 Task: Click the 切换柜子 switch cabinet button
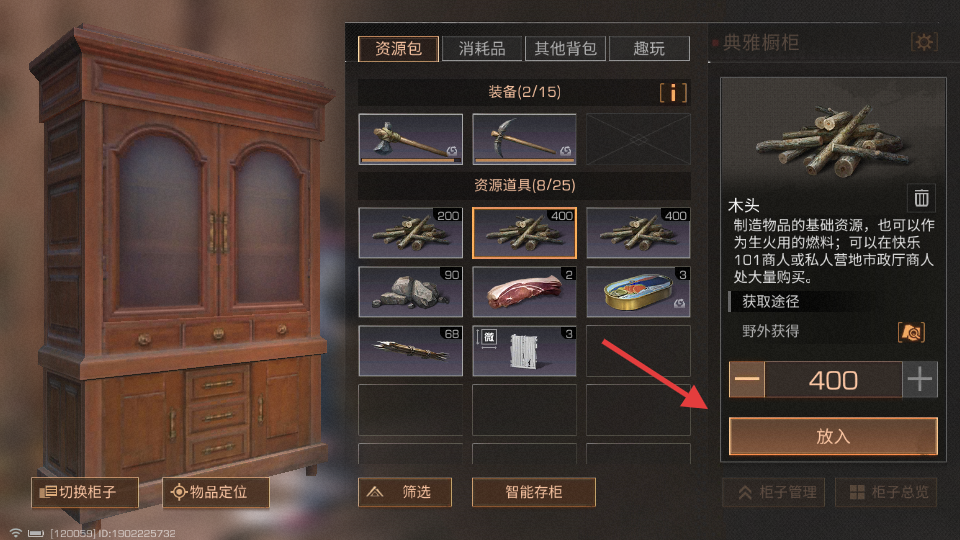[85, 492]
